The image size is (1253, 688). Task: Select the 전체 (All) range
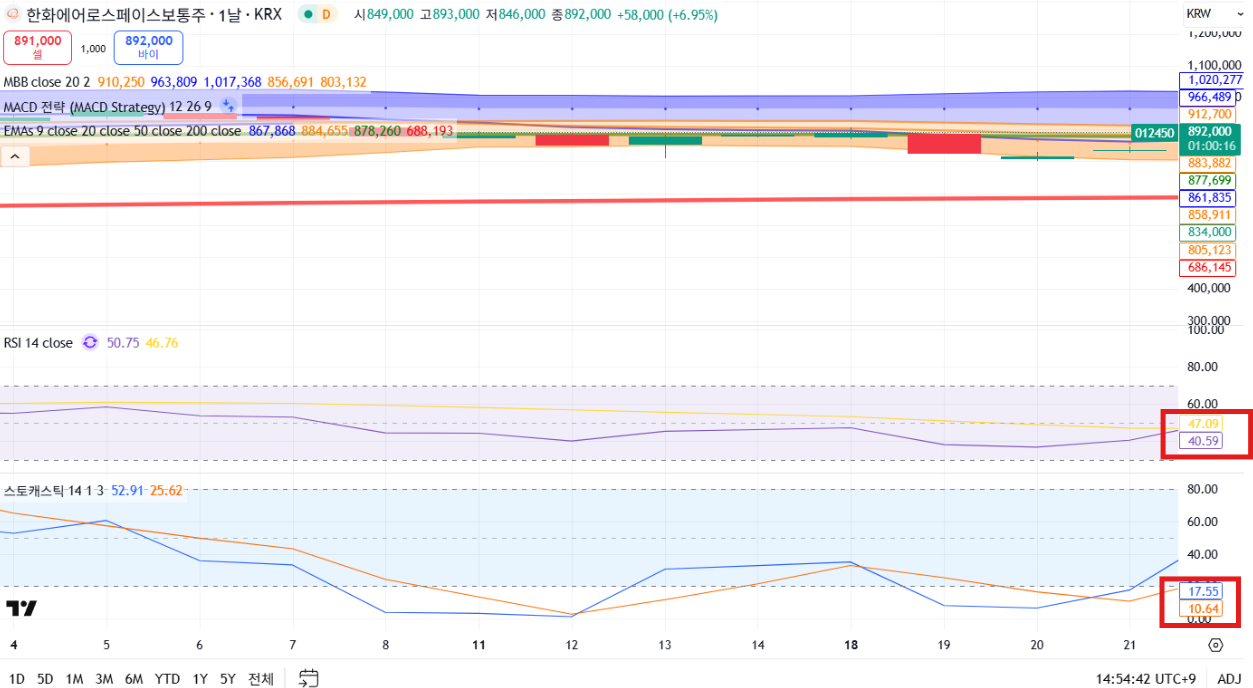tap(261, 679)
